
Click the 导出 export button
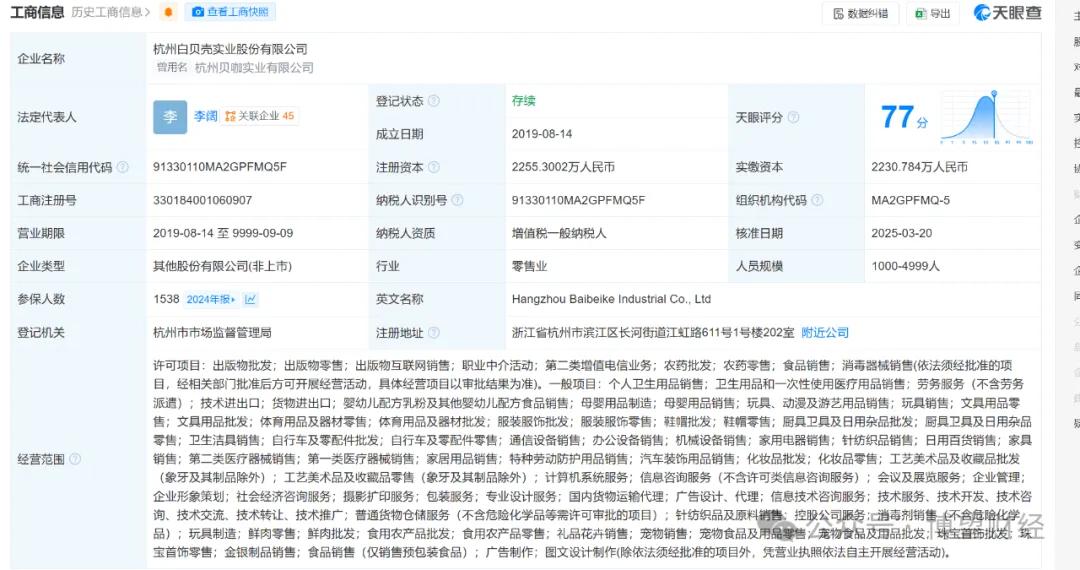[x=933, y=14]
